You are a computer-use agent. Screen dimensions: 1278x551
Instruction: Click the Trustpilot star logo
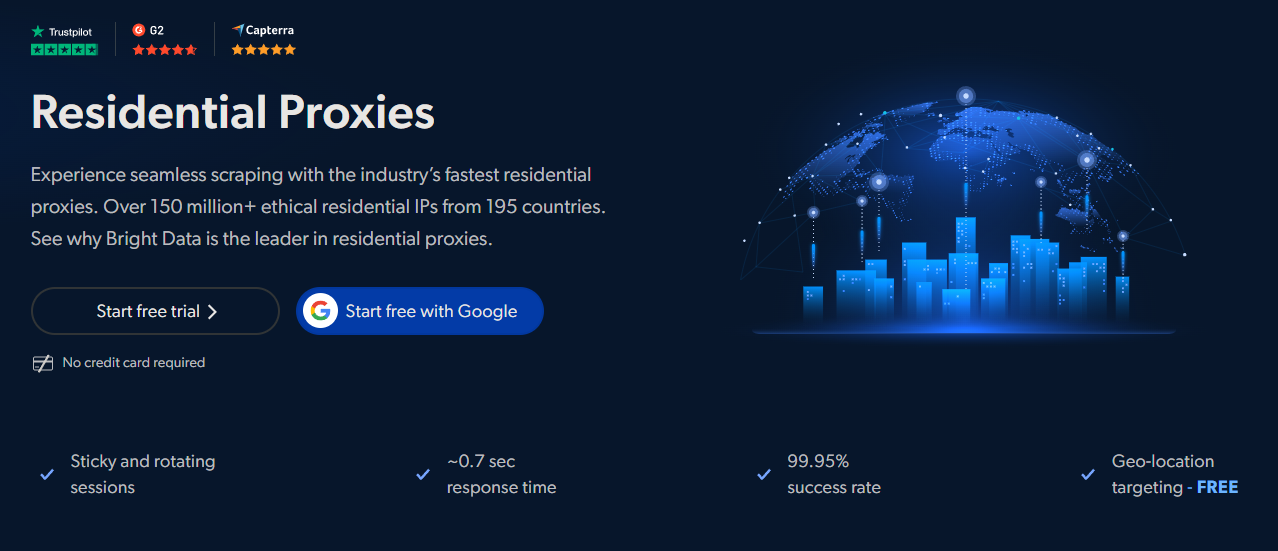point(38,31)
